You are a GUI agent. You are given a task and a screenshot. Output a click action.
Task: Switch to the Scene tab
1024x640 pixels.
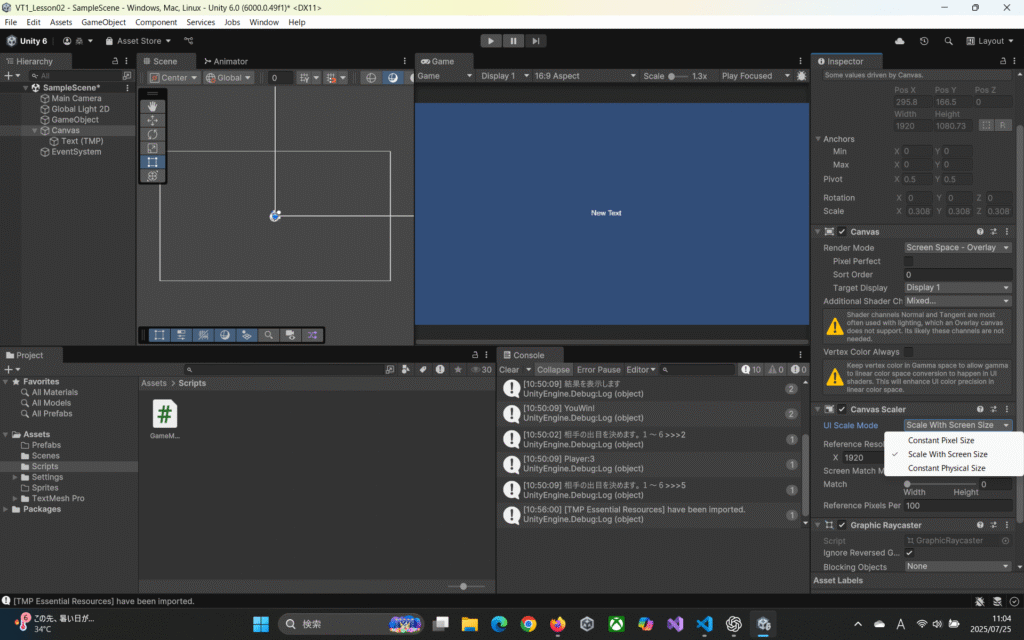pyautogui.click(x=165, y=61)
